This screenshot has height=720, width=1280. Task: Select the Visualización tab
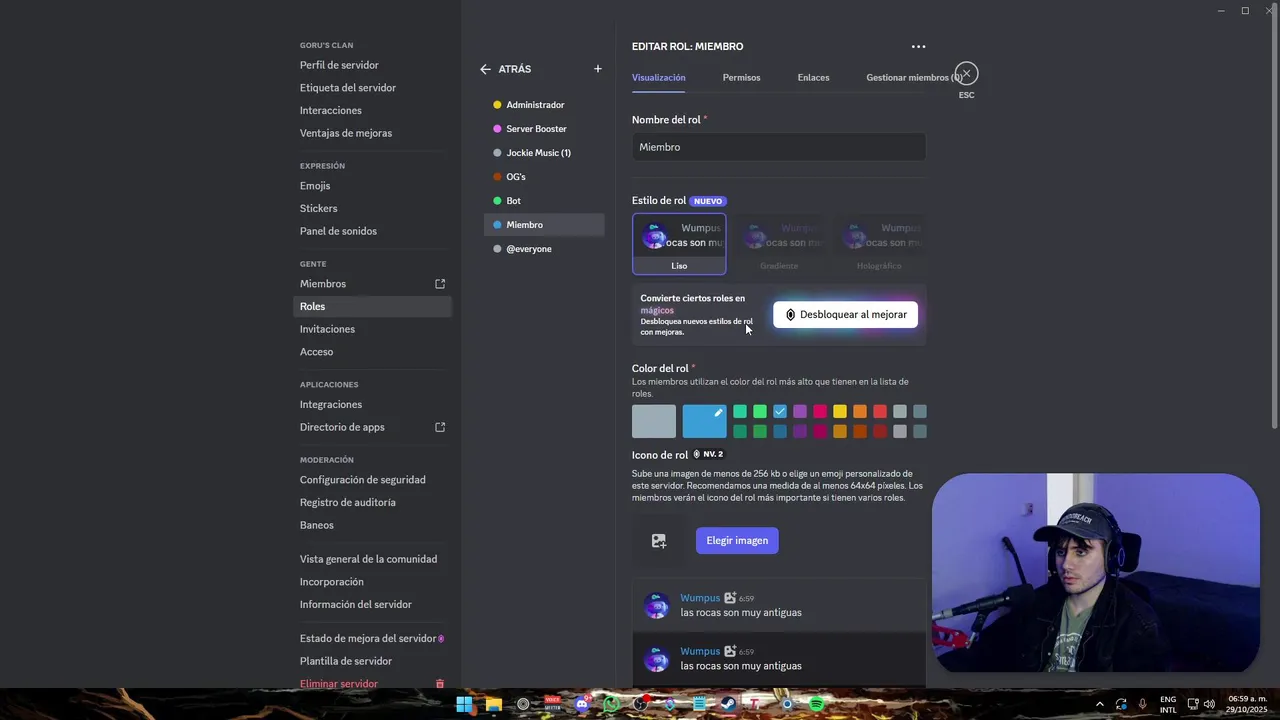pyautogui.click(x=659, y=77)
